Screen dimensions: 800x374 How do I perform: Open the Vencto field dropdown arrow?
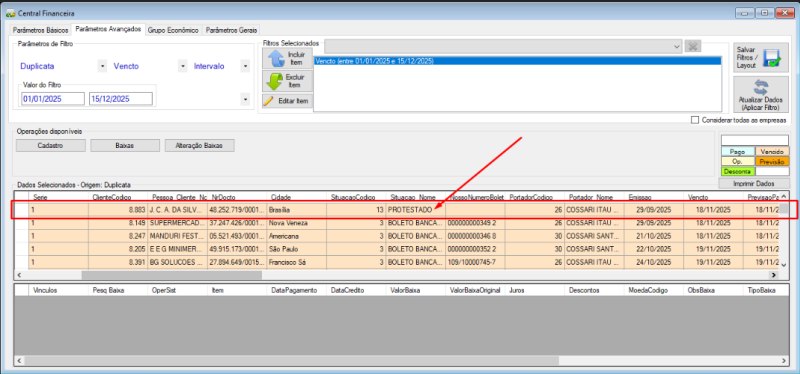(x=183, y=66)
